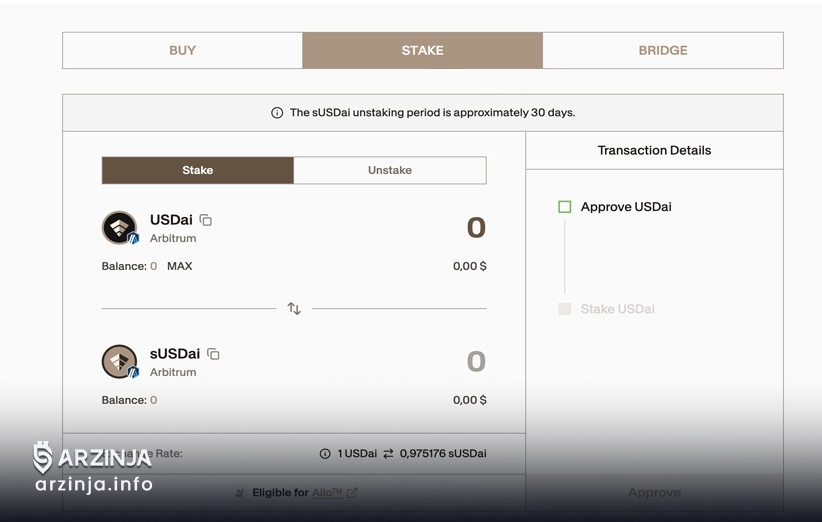This screenshot has width=822, height=522.
Task: Click the exchange rate conversion arrows icon
Action: point(388,454)
